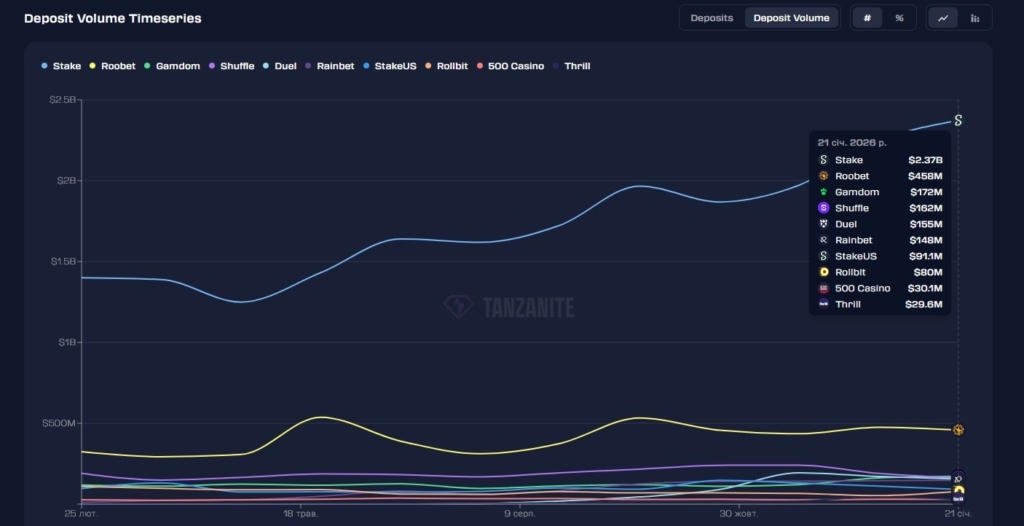Viewport: 1024px width, 526px height.
Task: Toggle Gamdom series visibility
Action: point(172,66)
